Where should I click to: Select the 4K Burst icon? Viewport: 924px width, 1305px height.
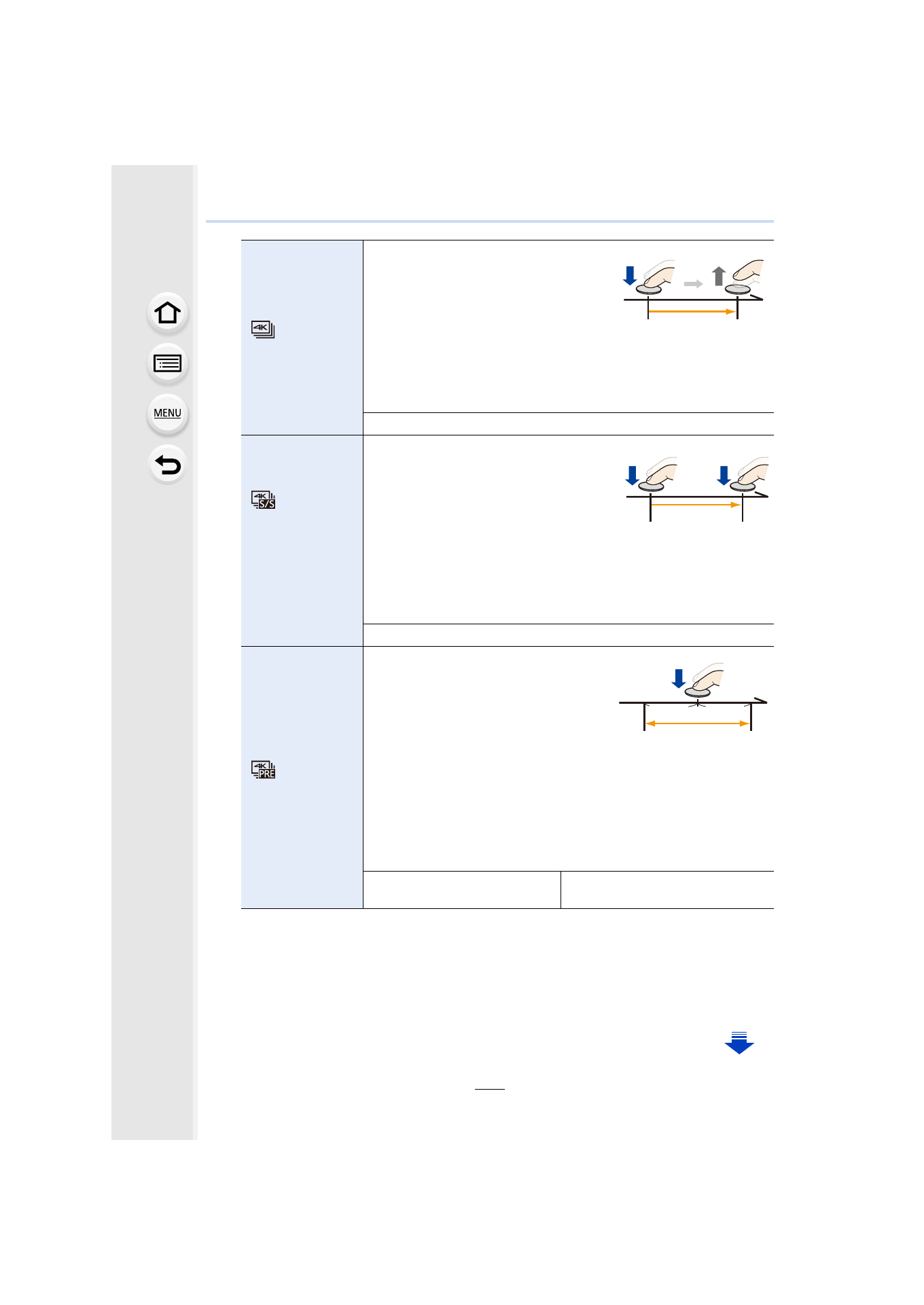coord(263,329)
